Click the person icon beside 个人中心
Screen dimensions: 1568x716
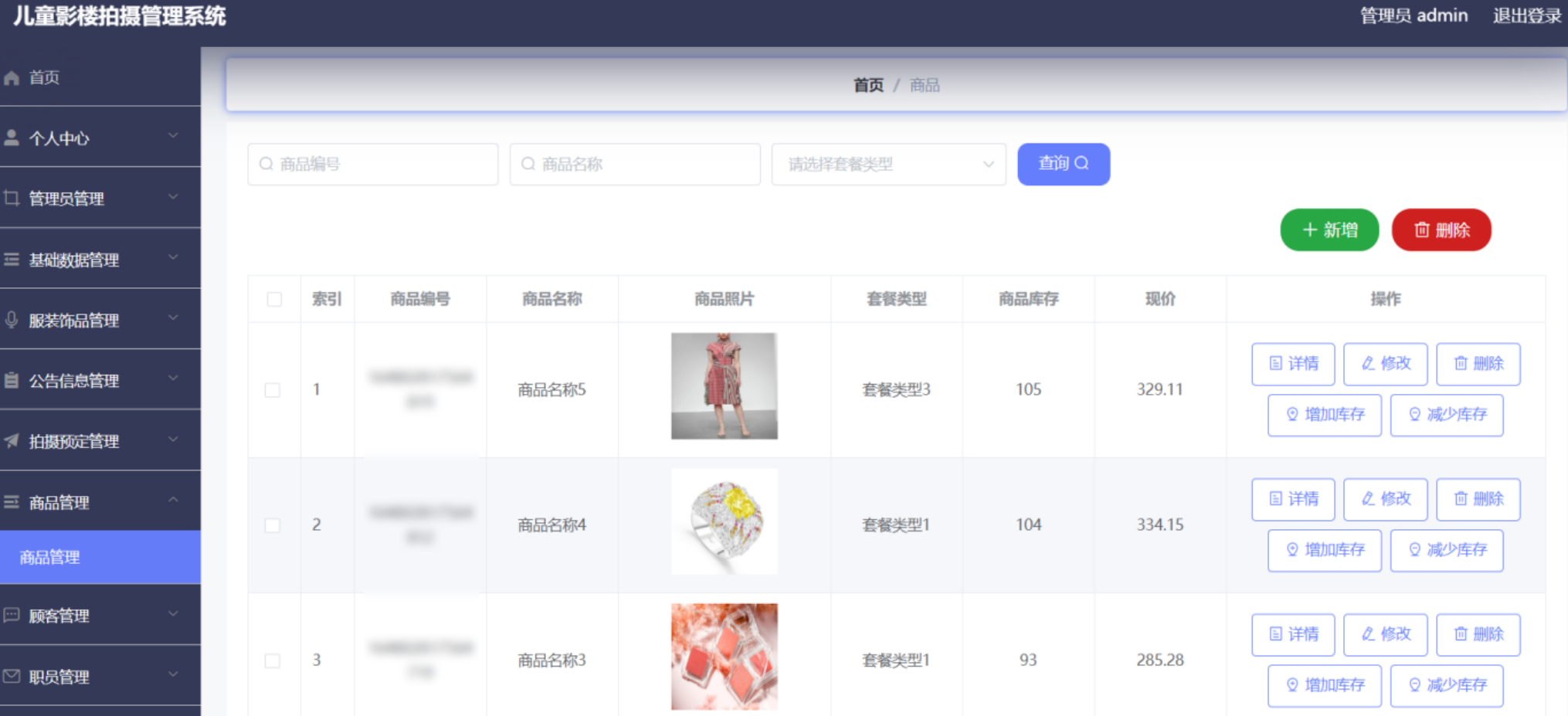12,138
